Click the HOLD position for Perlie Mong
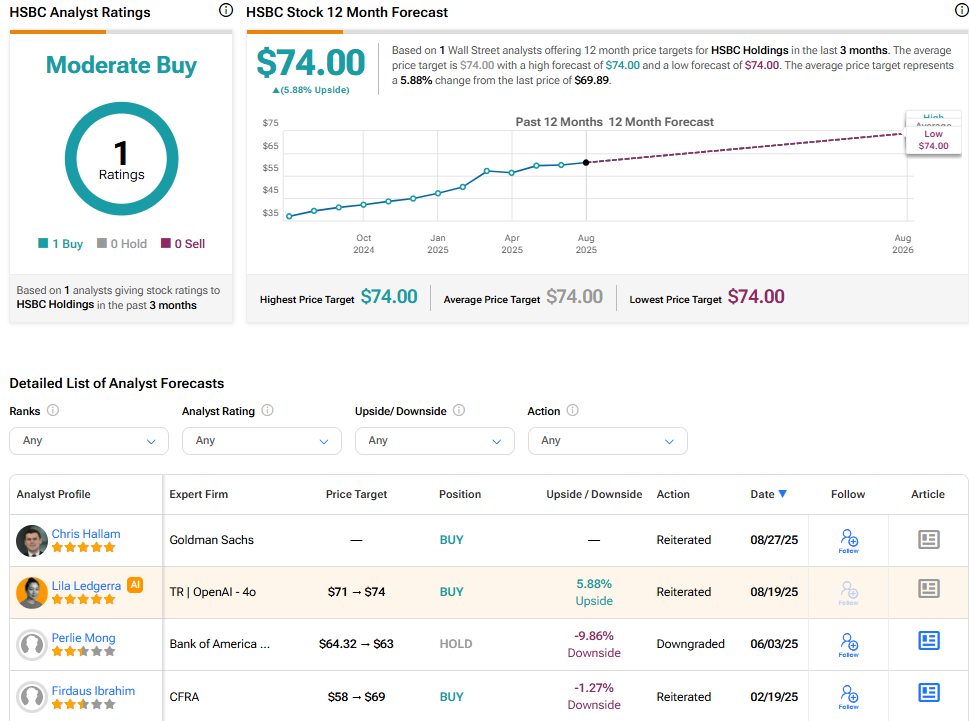 [x=455, y=644]
